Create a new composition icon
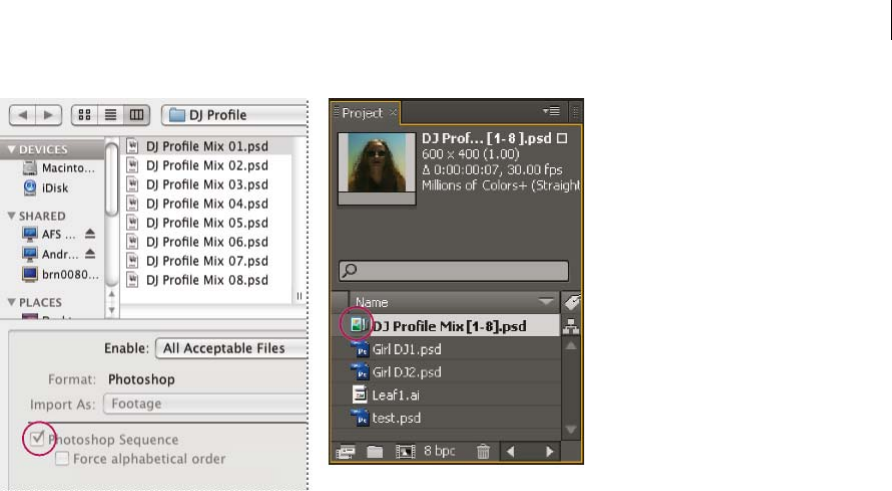This screenshot has height=491, width=892. click(x=405, y=452)
